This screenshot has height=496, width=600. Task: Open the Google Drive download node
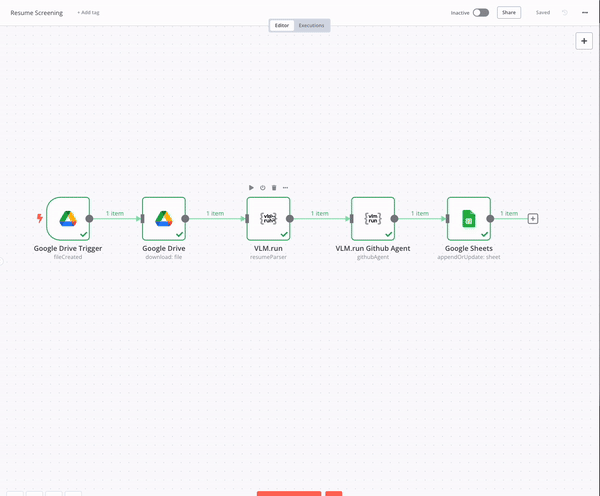(164, 219)
